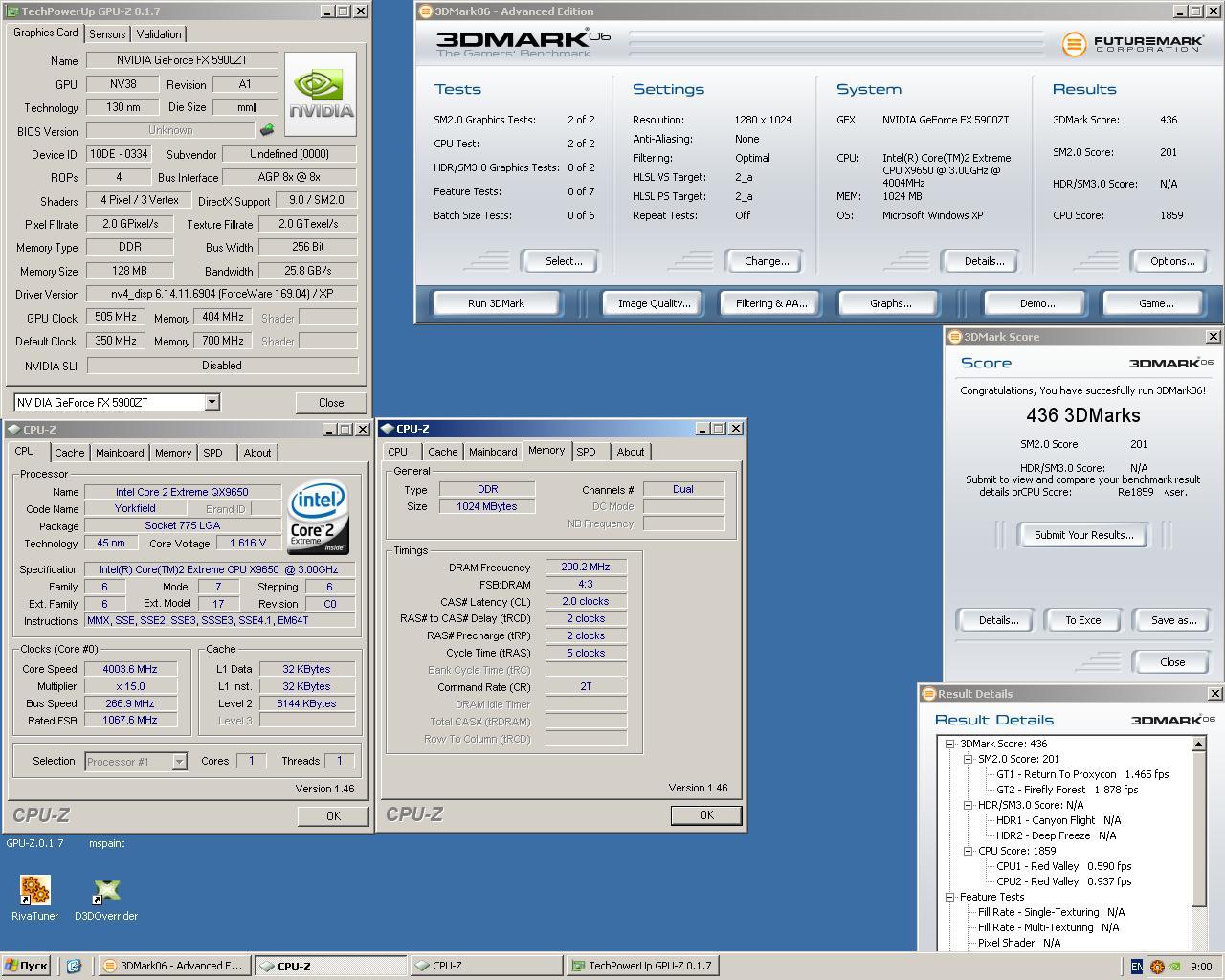Collapse the HDR/SM3.0 Score node
The height and width of the screenshot is (980, 1225).
[x=968, y=805]
